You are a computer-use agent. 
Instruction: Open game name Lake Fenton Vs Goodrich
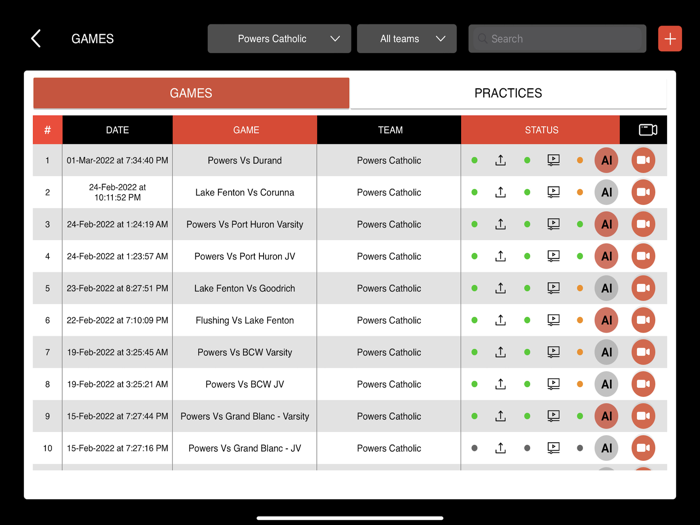245,288
